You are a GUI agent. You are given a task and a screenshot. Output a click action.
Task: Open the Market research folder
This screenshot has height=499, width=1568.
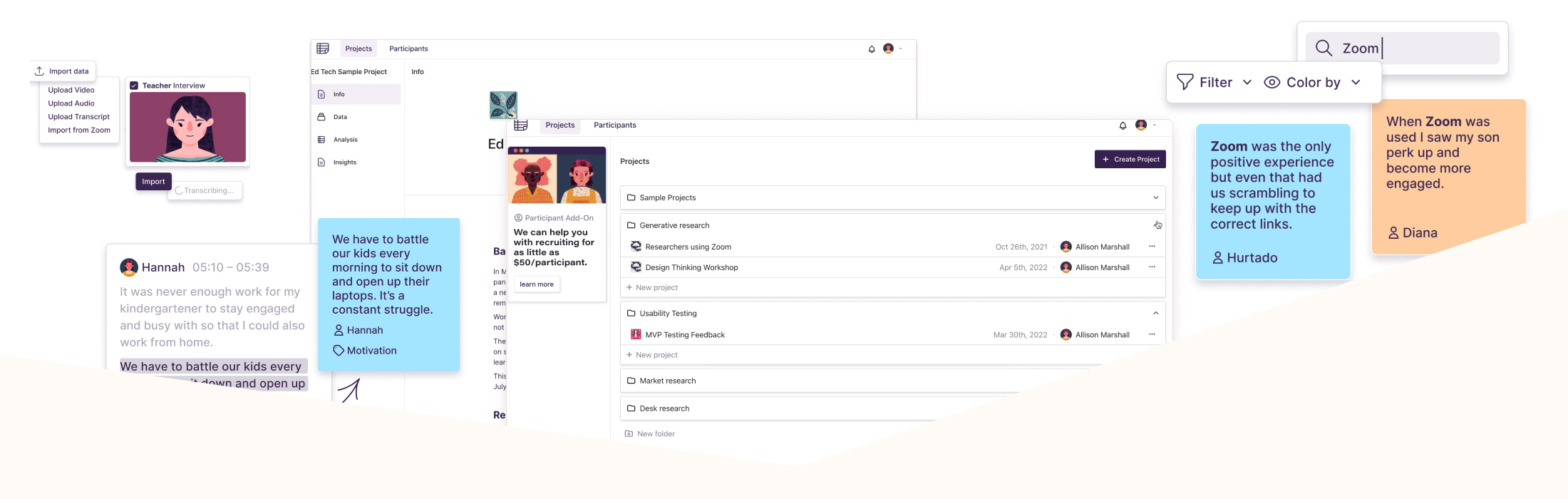click(x=668, y=381)
